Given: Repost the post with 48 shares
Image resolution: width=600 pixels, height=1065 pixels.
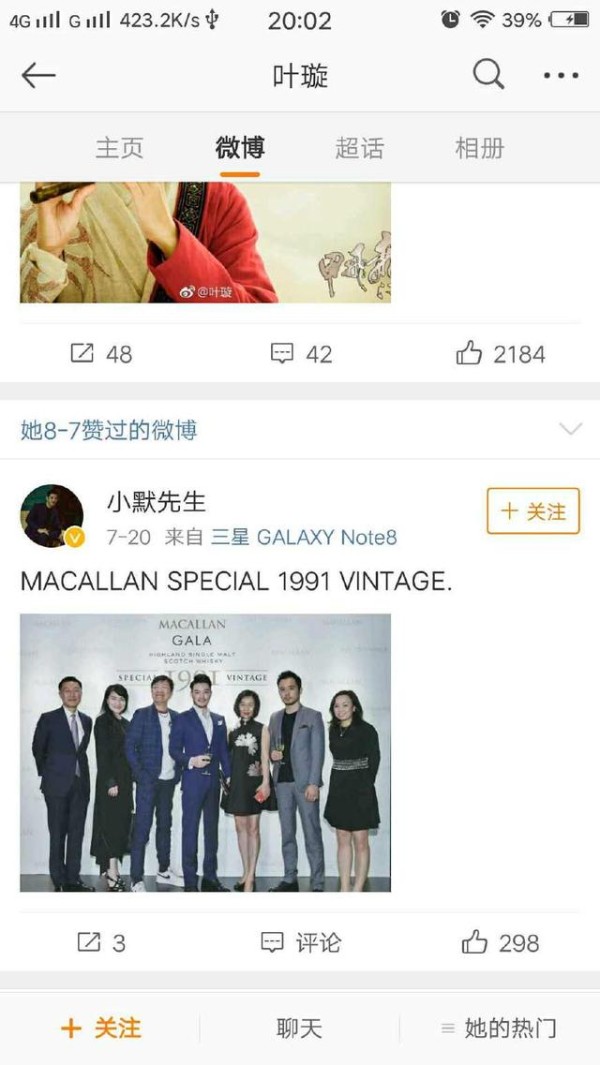Looking at the screenshot, I should pos(101,354).
